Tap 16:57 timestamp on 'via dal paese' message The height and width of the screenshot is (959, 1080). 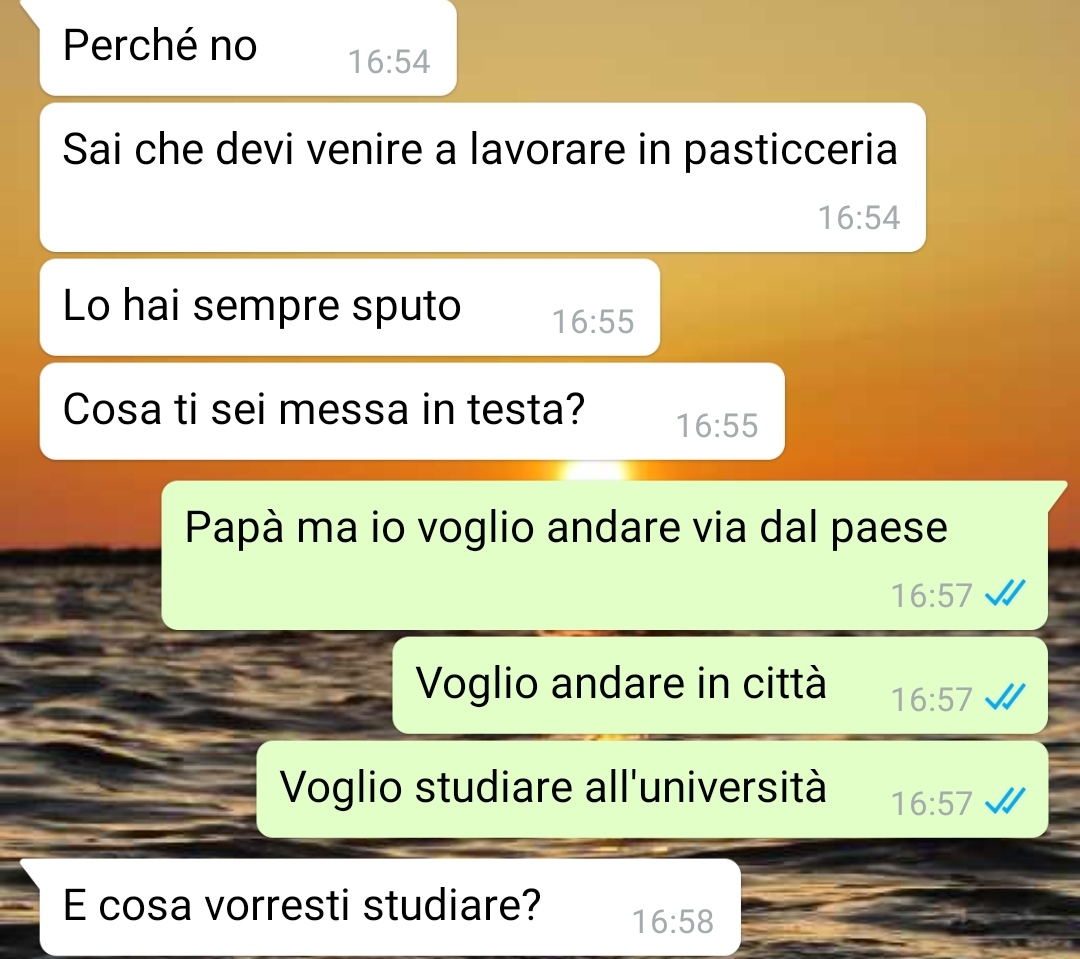931,596
